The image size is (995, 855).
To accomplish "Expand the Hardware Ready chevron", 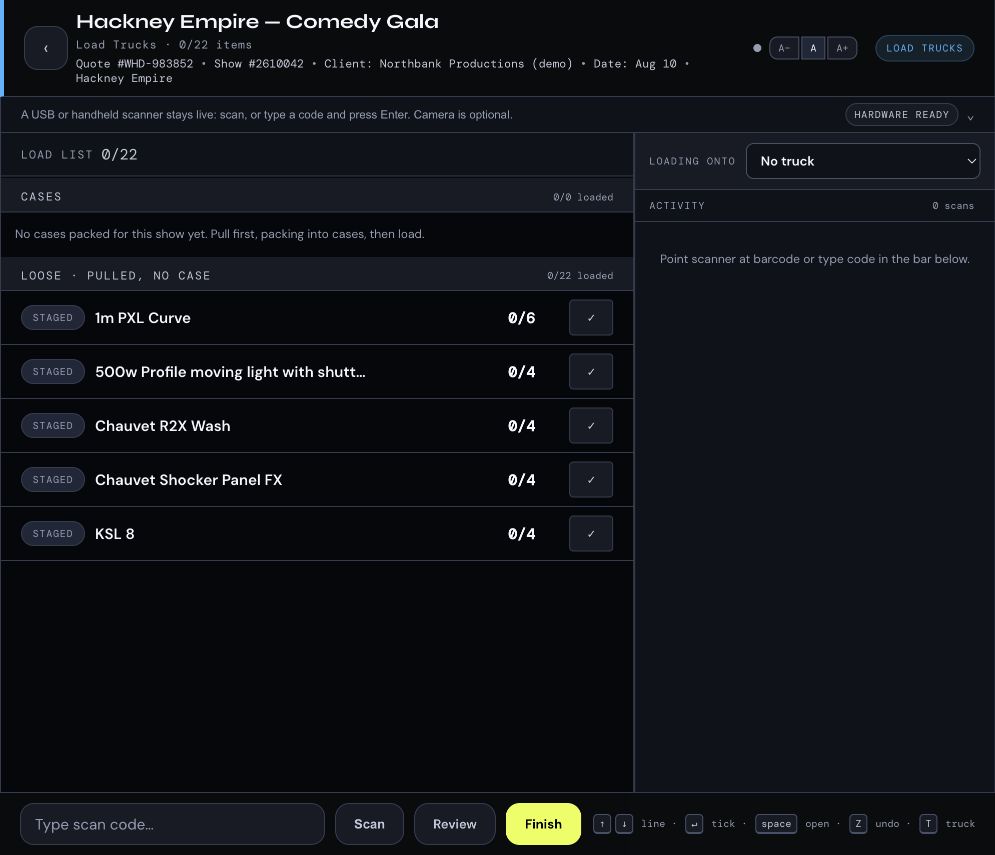I will click(x=970, y=117).
